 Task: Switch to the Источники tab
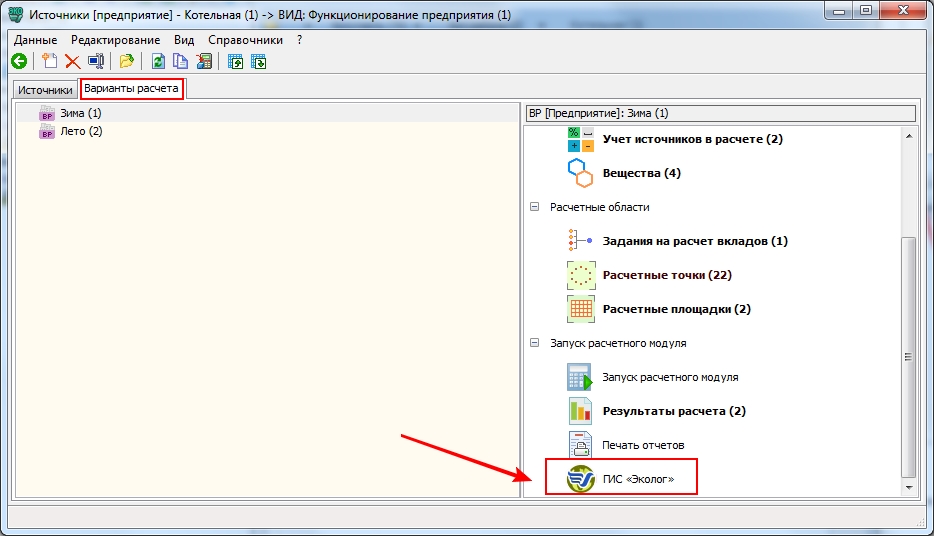(x=45, y=90)
